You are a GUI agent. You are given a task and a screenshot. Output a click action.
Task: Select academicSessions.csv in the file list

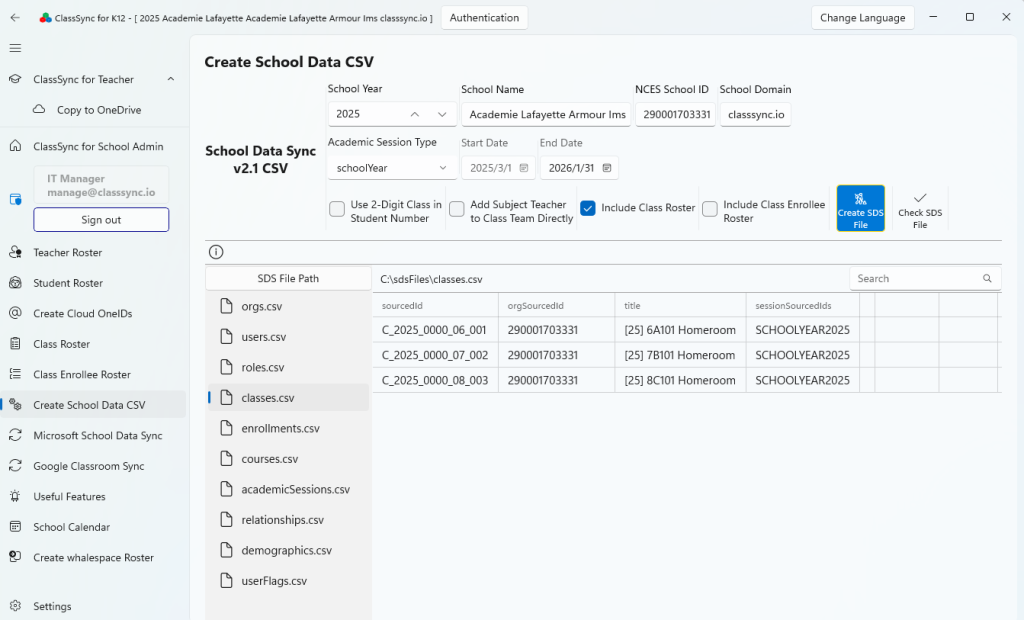pyautogui.click(x=288, y=489)
